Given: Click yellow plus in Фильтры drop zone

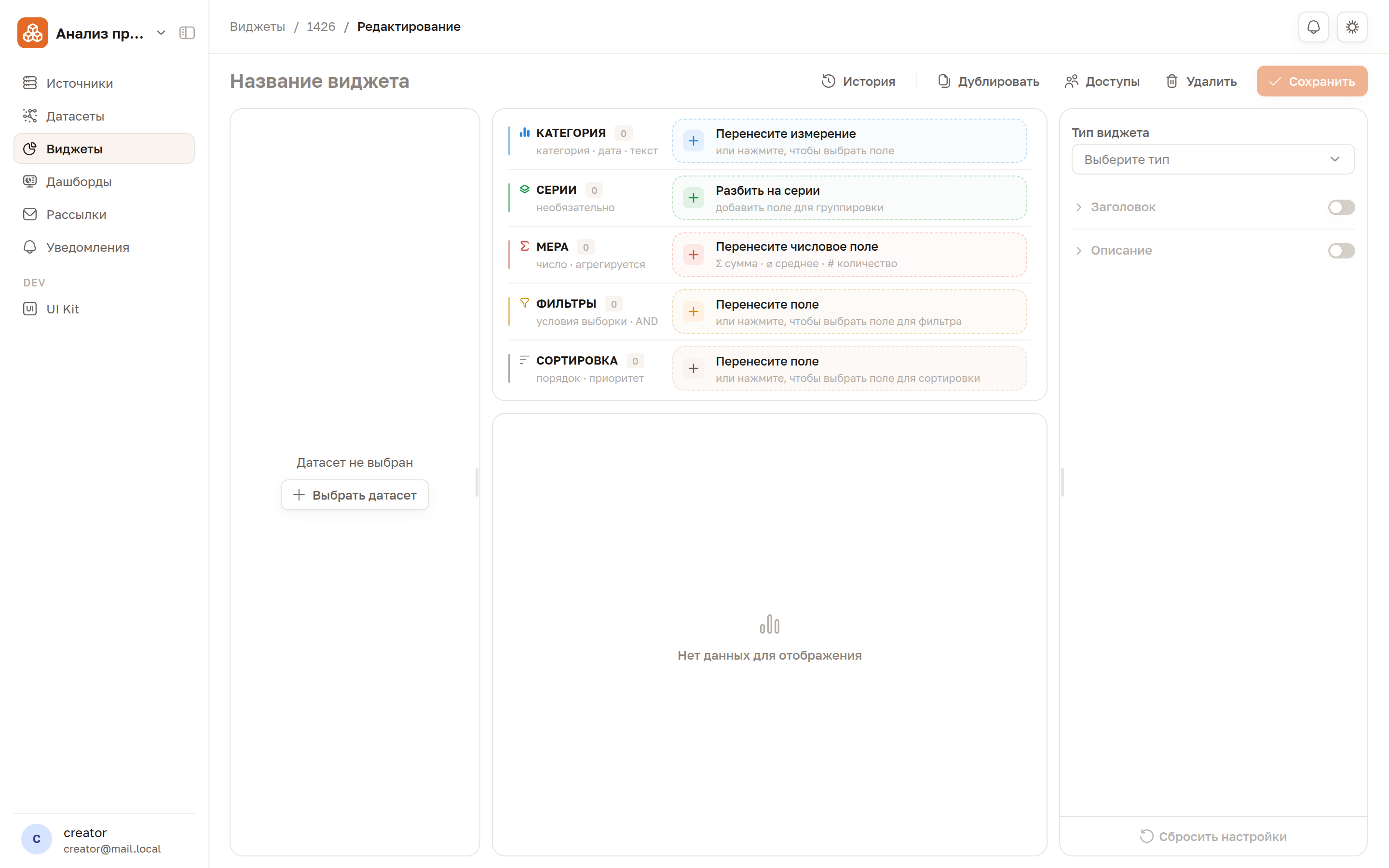Looking at the screenshot, I should (x=694, y=311).
